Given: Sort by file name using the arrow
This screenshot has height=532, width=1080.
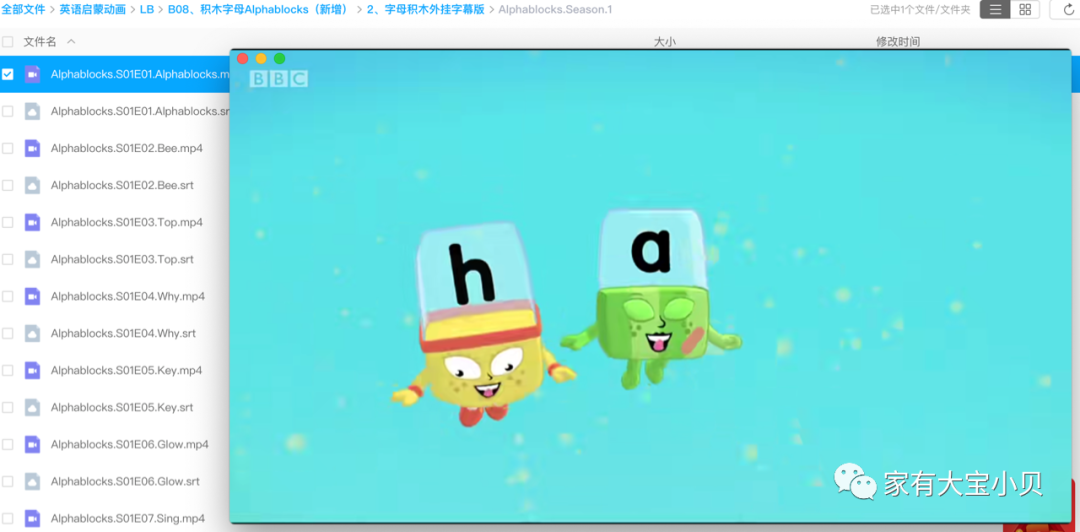Looking at the screenshot, I should 71,41.
